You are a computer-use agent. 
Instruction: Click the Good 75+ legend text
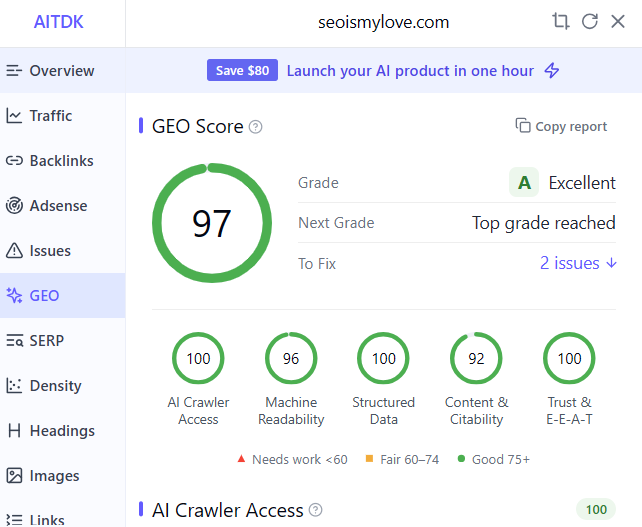pyautogui.click(x=501, y=459)
